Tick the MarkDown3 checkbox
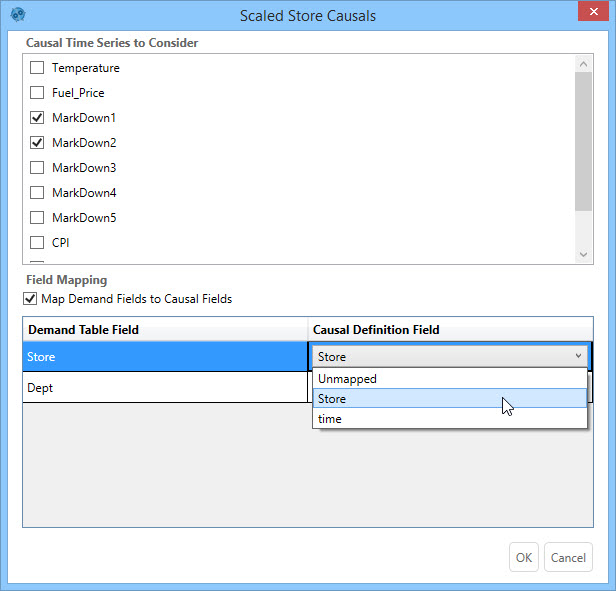Viewport: 616px width, 591px height. point(37,168)
